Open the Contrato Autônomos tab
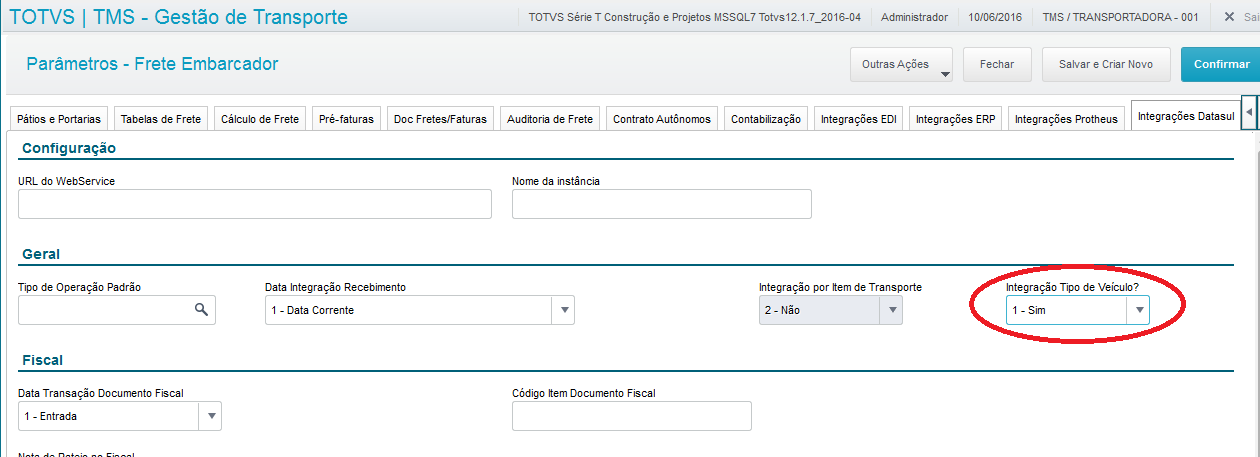 tap(662, 118)
